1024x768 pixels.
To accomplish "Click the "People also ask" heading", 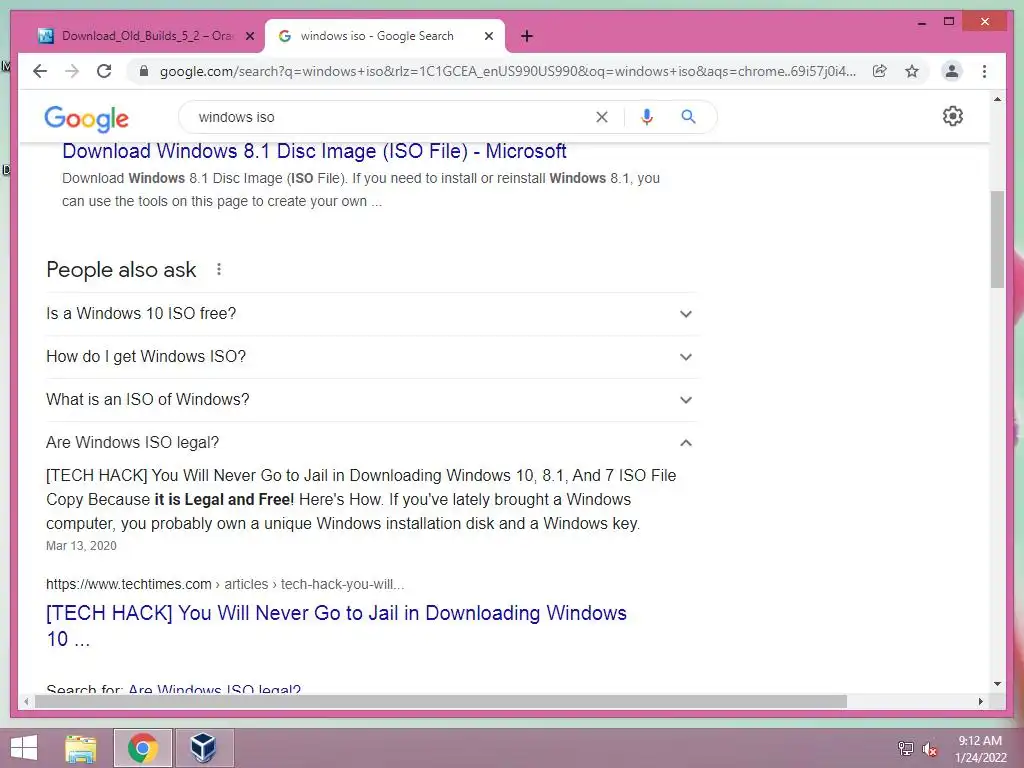I will coord(121,269).
